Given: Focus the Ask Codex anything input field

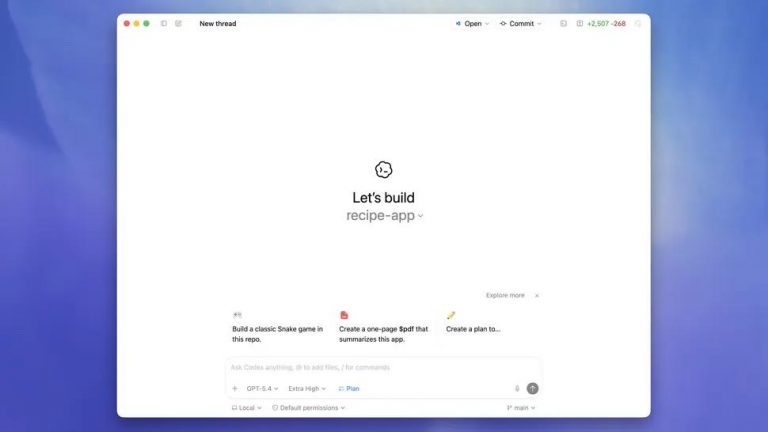Looking at the screenshot, I should click(384, 367).
